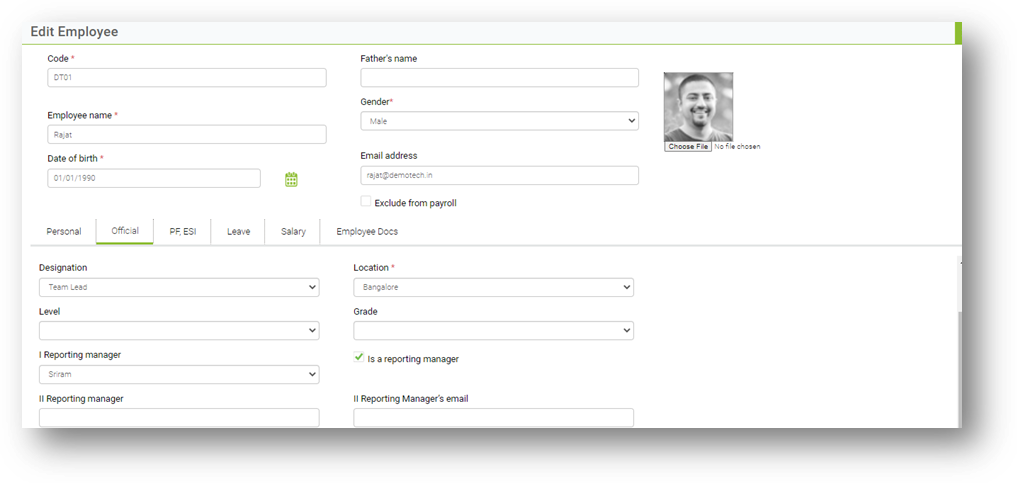Focus the Father's name field

point(499,78)
